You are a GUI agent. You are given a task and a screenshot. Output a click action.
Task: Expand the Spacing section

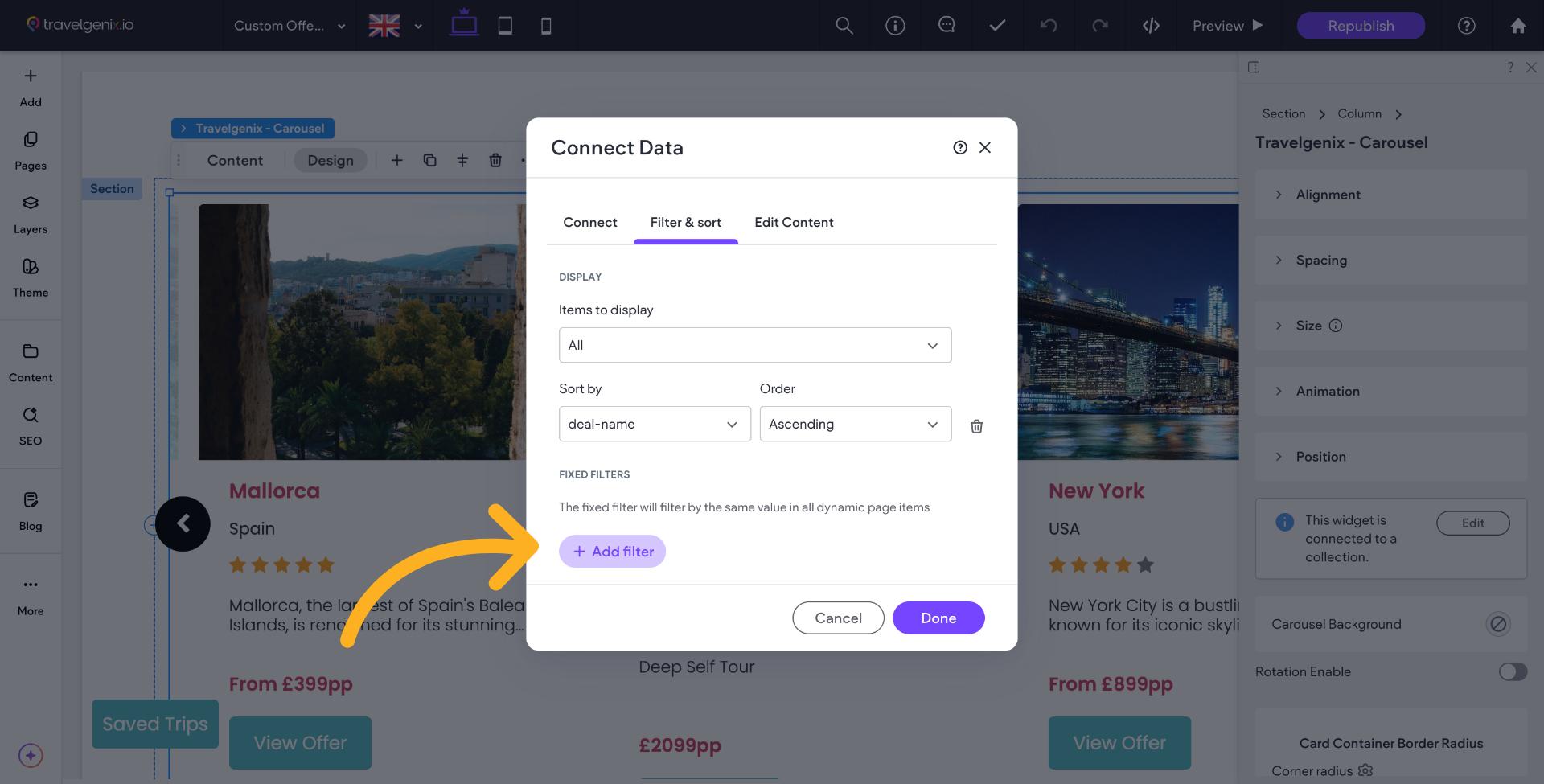click(x=1391, y=260)
